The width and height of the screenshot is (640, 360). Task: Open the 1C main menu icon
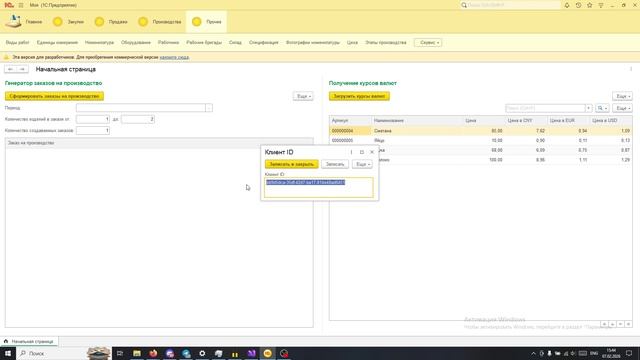click(9, 5)
